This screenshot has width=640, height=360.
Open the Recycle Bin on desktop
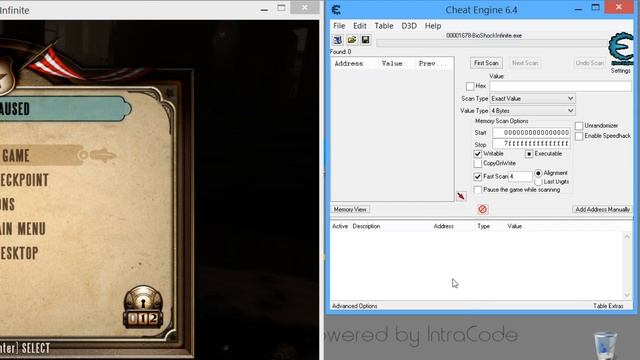point(605,345)
